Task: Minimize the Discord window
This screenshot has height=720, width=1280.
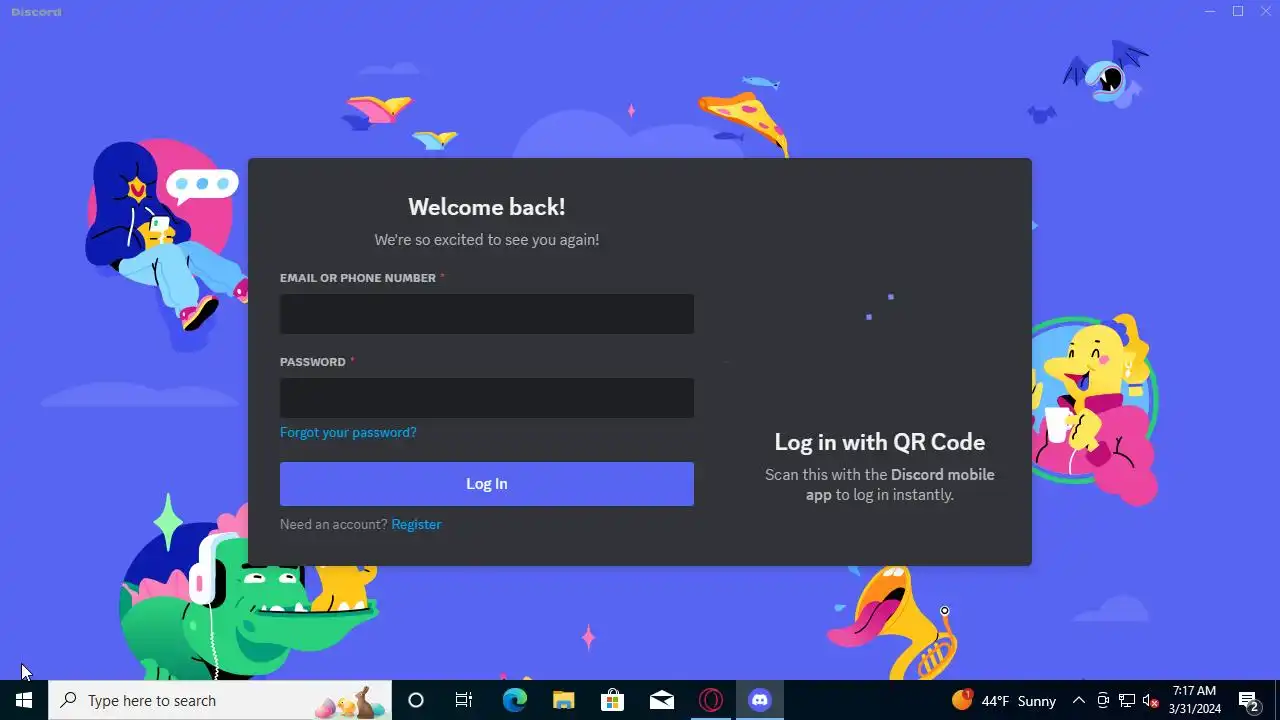Action: [x=1210, y=11]
